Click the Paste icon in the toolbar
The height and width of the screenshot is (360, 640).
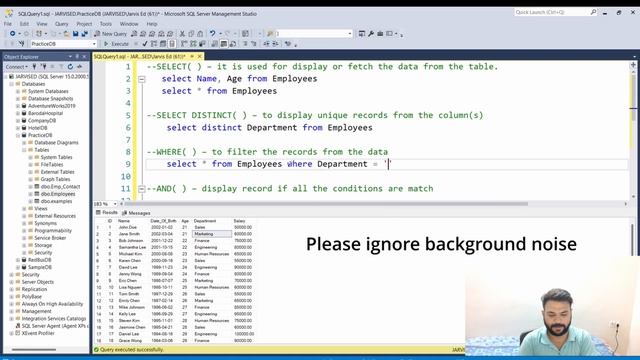[200, 34]
